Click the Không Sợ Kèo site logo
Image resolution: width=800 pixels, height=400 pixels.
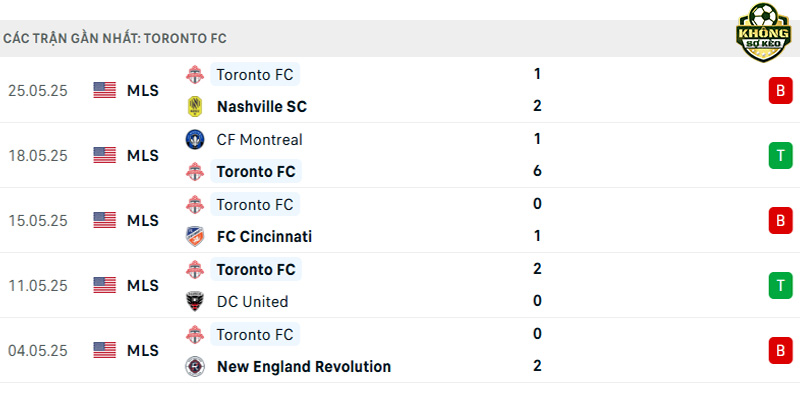pyautogui.click(x=763, y=32)
